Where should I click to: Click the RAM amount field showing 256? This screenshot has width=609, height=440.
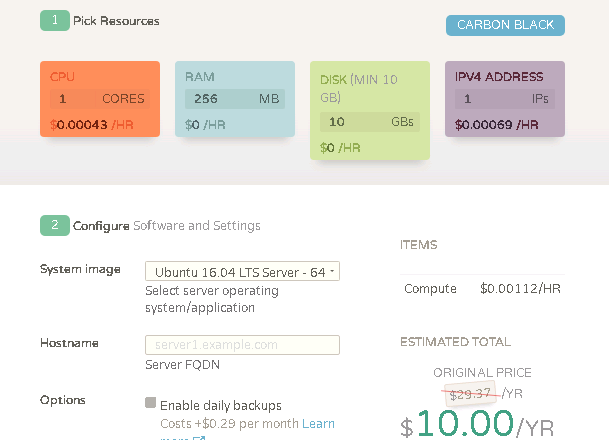click(x=217, y=99)
